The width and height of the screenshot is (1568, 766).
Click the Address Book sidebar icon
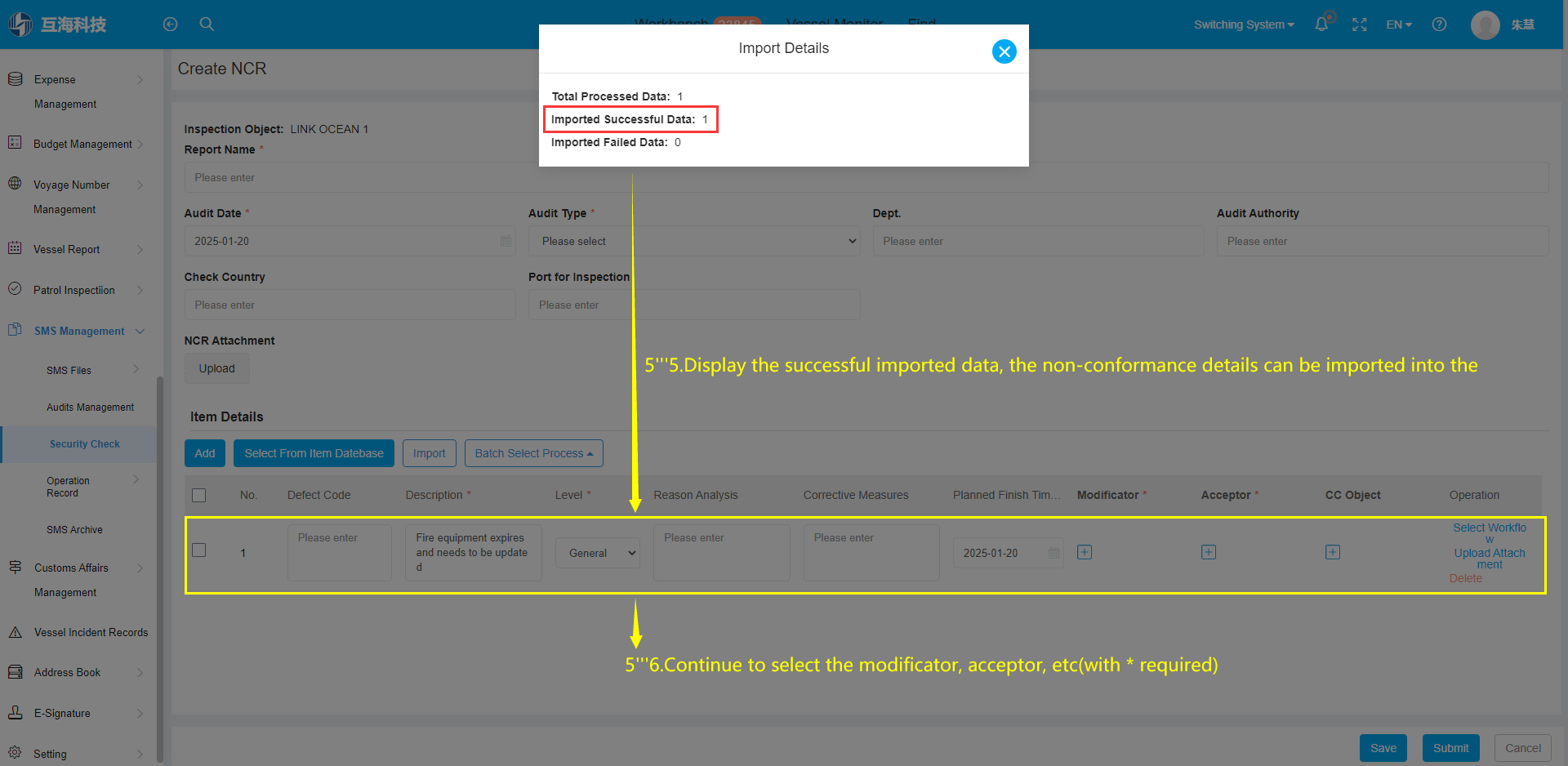[15, 672]
